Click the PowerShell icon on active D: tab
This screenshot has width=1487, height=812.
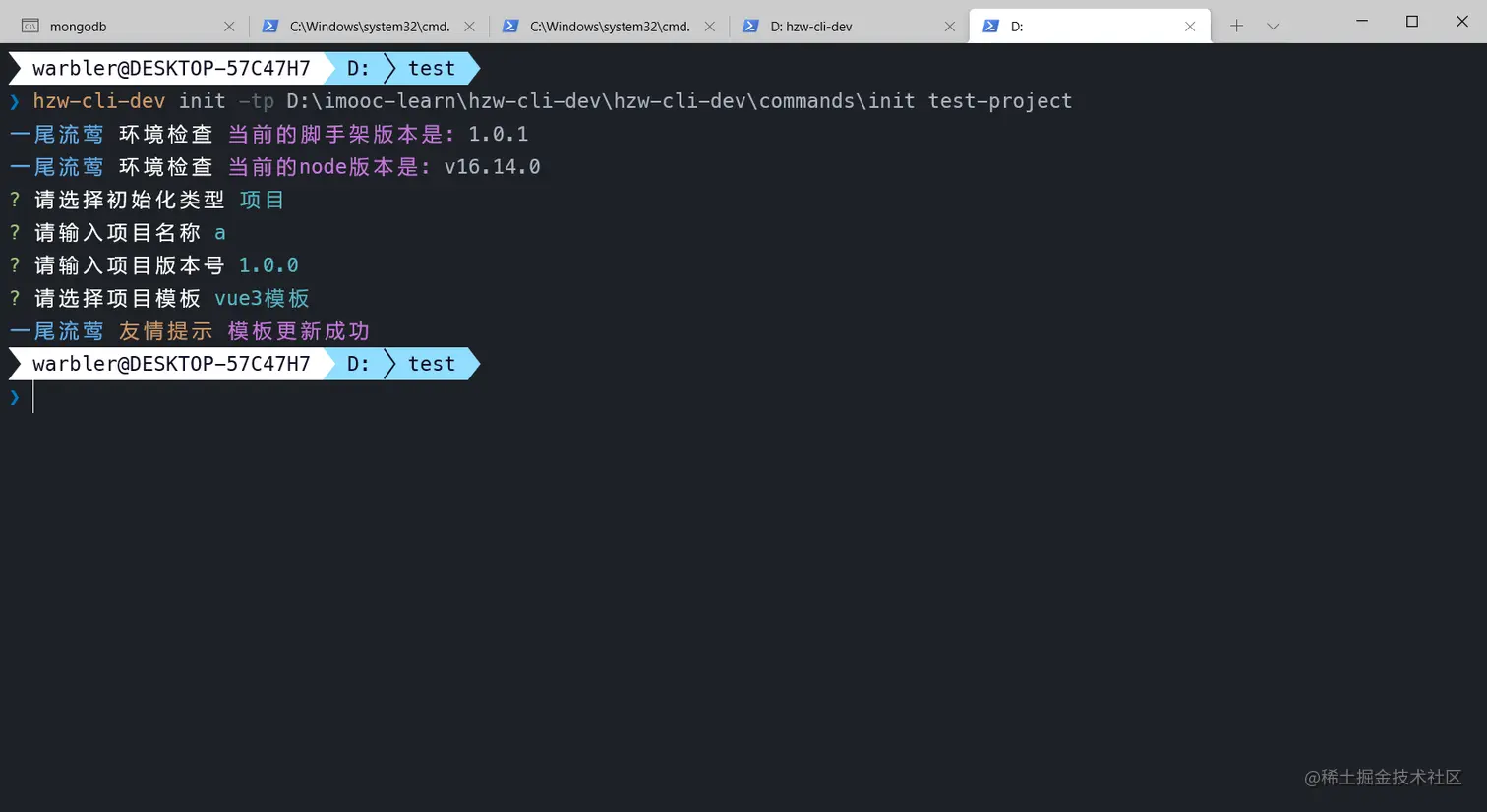click(x=990, y=27)
